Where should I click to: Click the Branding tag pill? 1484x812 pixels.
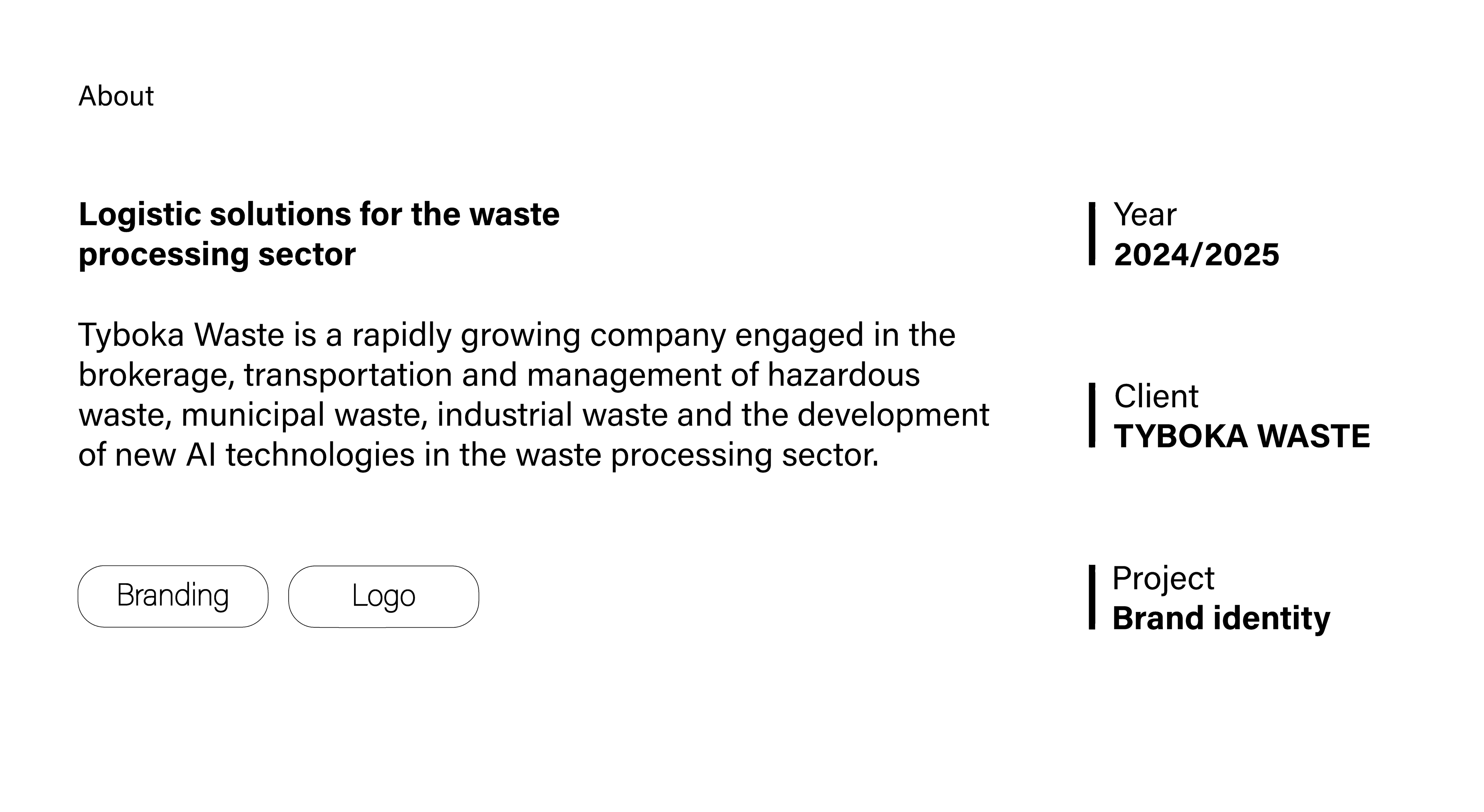point(173,596)
